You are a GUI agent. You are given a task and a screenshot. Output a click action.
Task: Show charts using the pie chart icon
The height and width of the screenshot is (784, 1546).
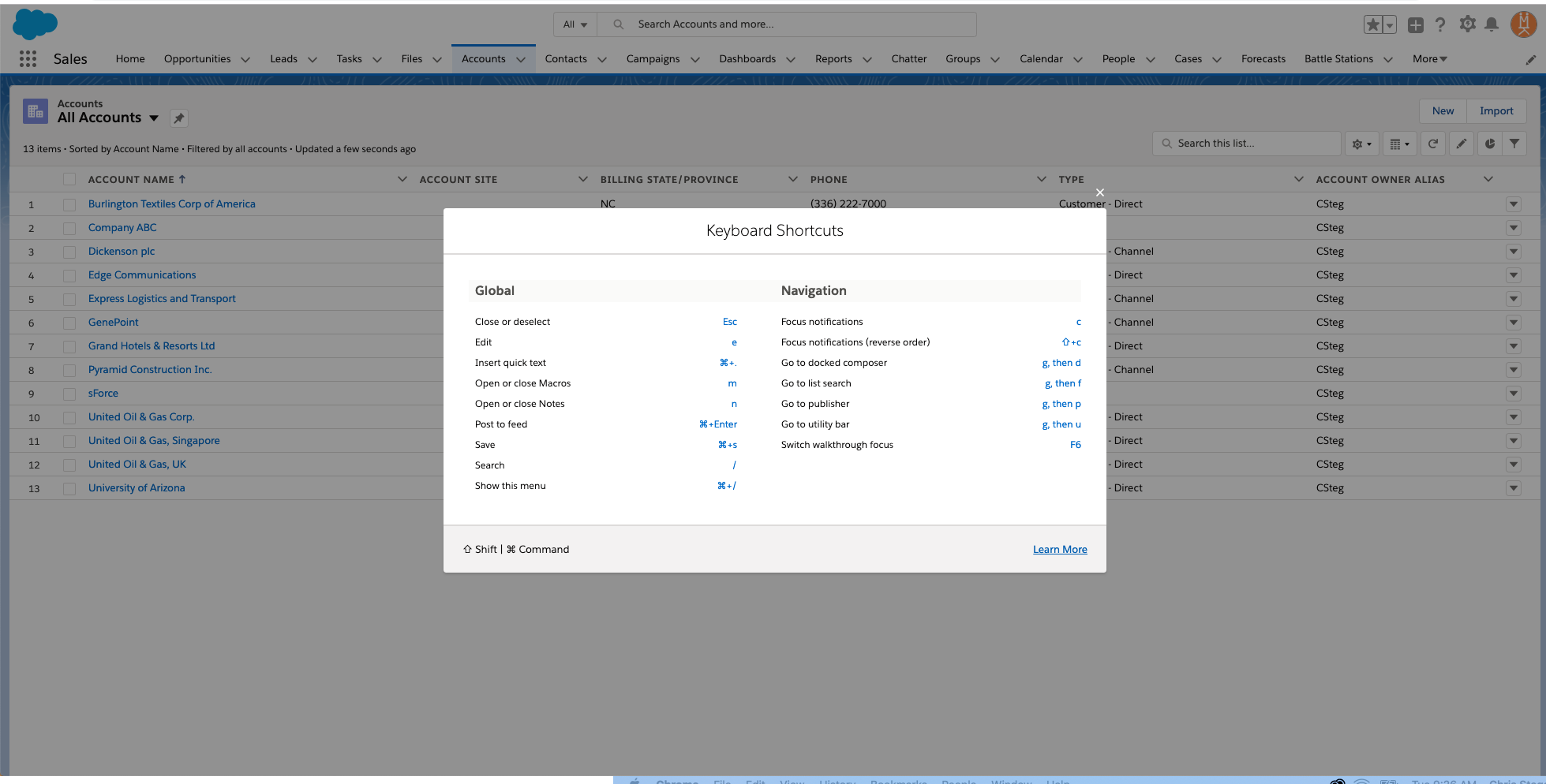[x=1489, y=144]
